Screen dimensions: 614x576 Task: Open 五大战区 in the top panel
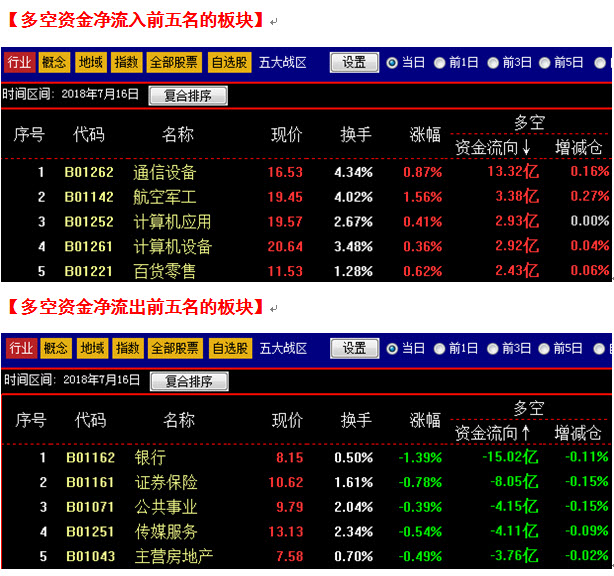point(283,62)
